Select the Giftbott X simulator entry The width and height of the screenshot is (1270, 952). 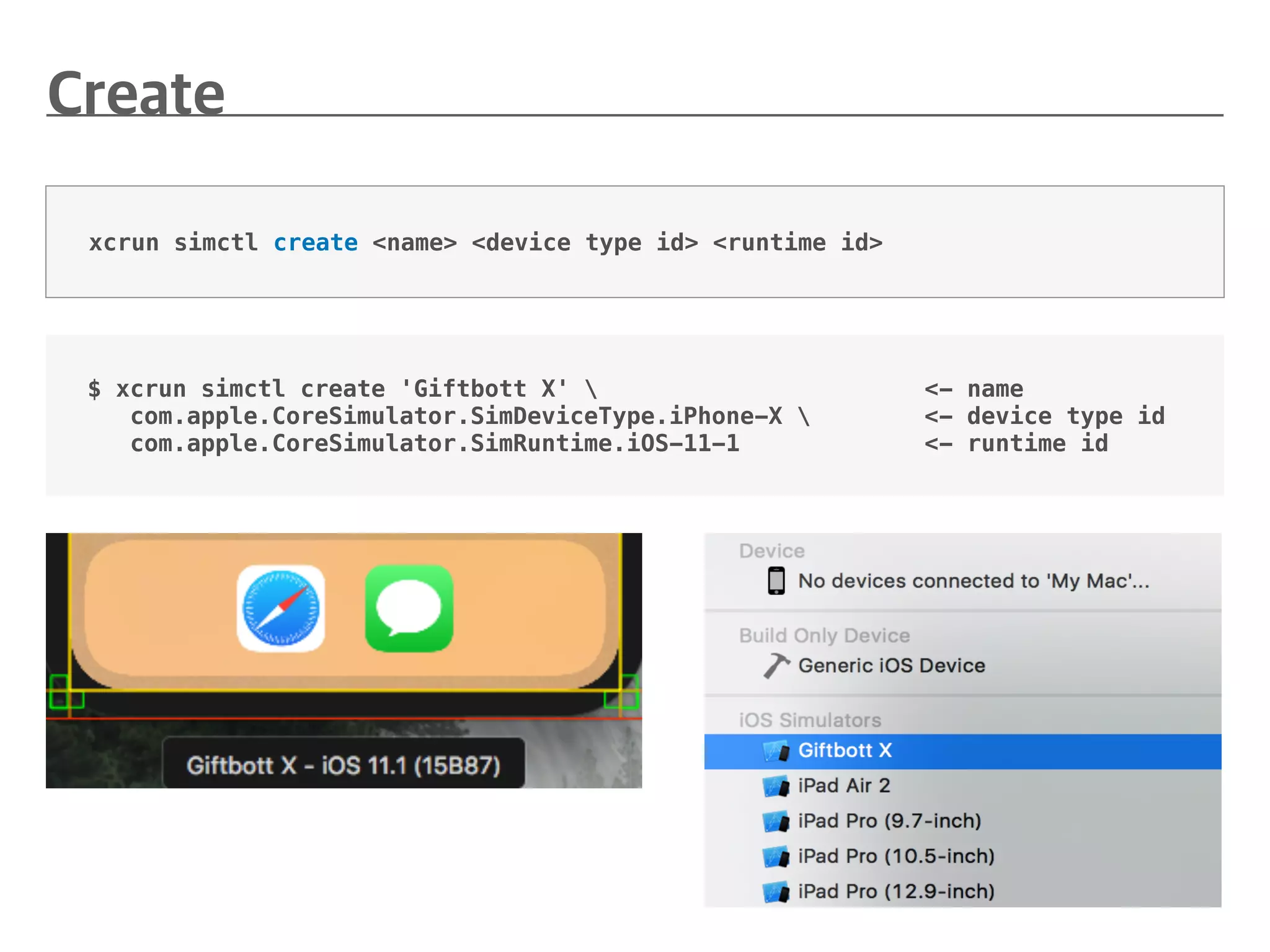845,751
